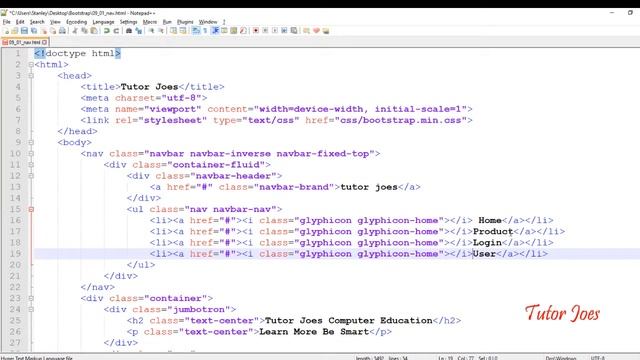This screenshot has width=640, height=360.
Task: Restore down the Notepad++ window
Action: pos(630,13)
